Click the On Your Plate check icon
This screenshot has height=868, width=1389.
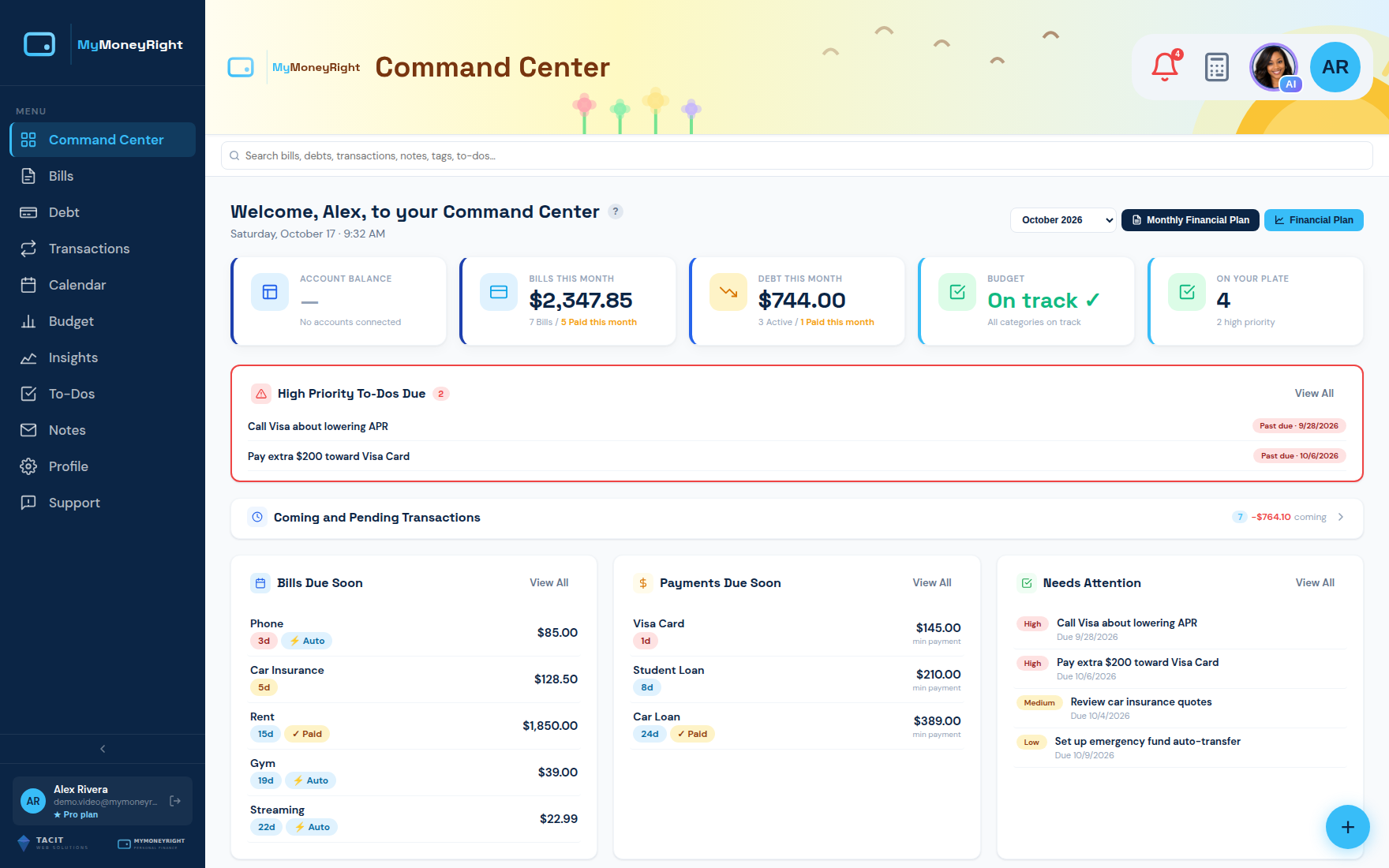[x=1187, y=292]
